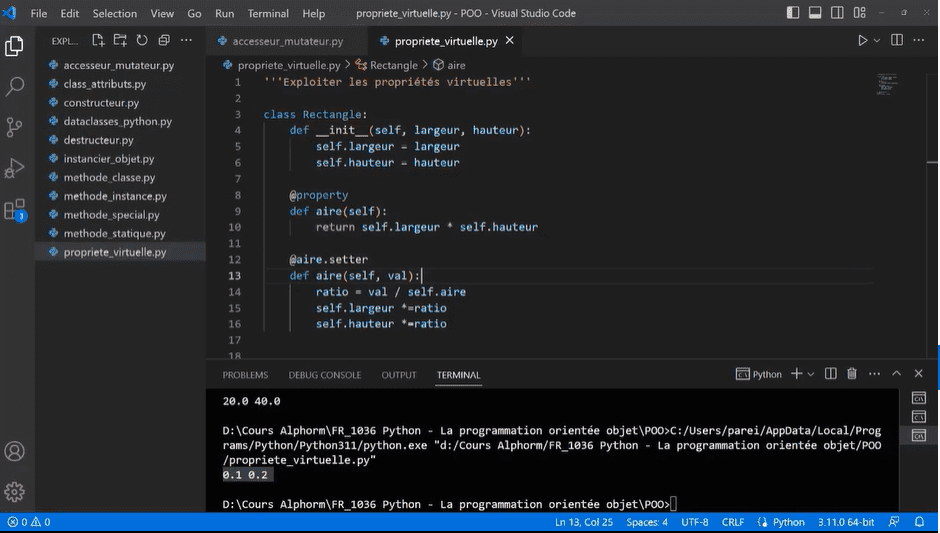
Task: Open dataclasses_python.py from Explorer
Action: (x=118, y=121)
